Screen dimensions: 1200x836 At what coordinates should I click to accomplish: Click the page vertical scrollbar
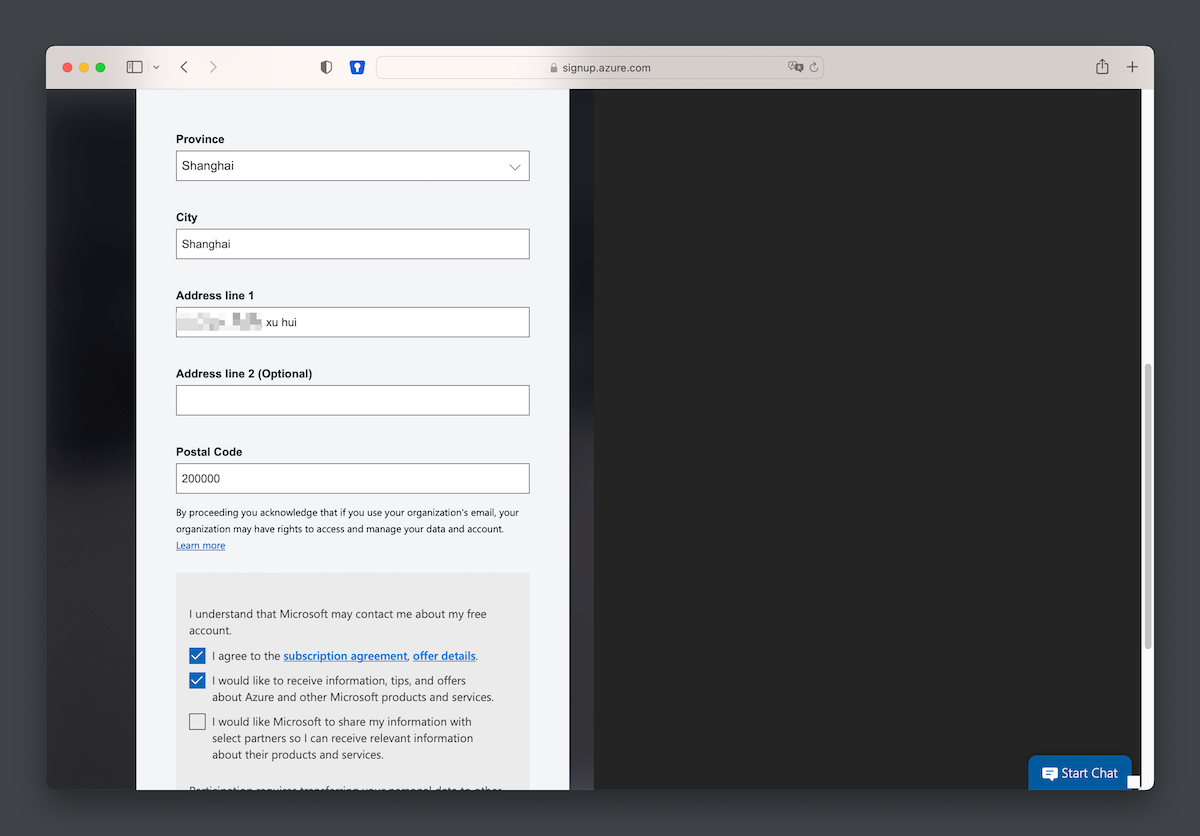point(1147,505)
